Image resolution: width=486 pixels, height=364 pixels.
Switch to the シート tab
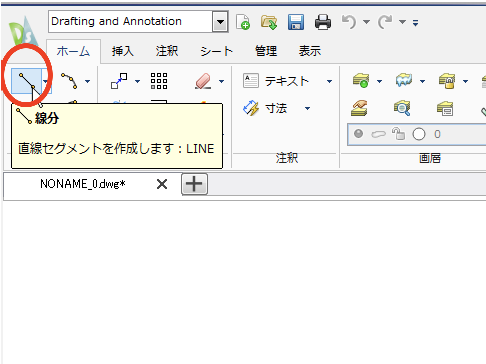[x=216, y=51]
